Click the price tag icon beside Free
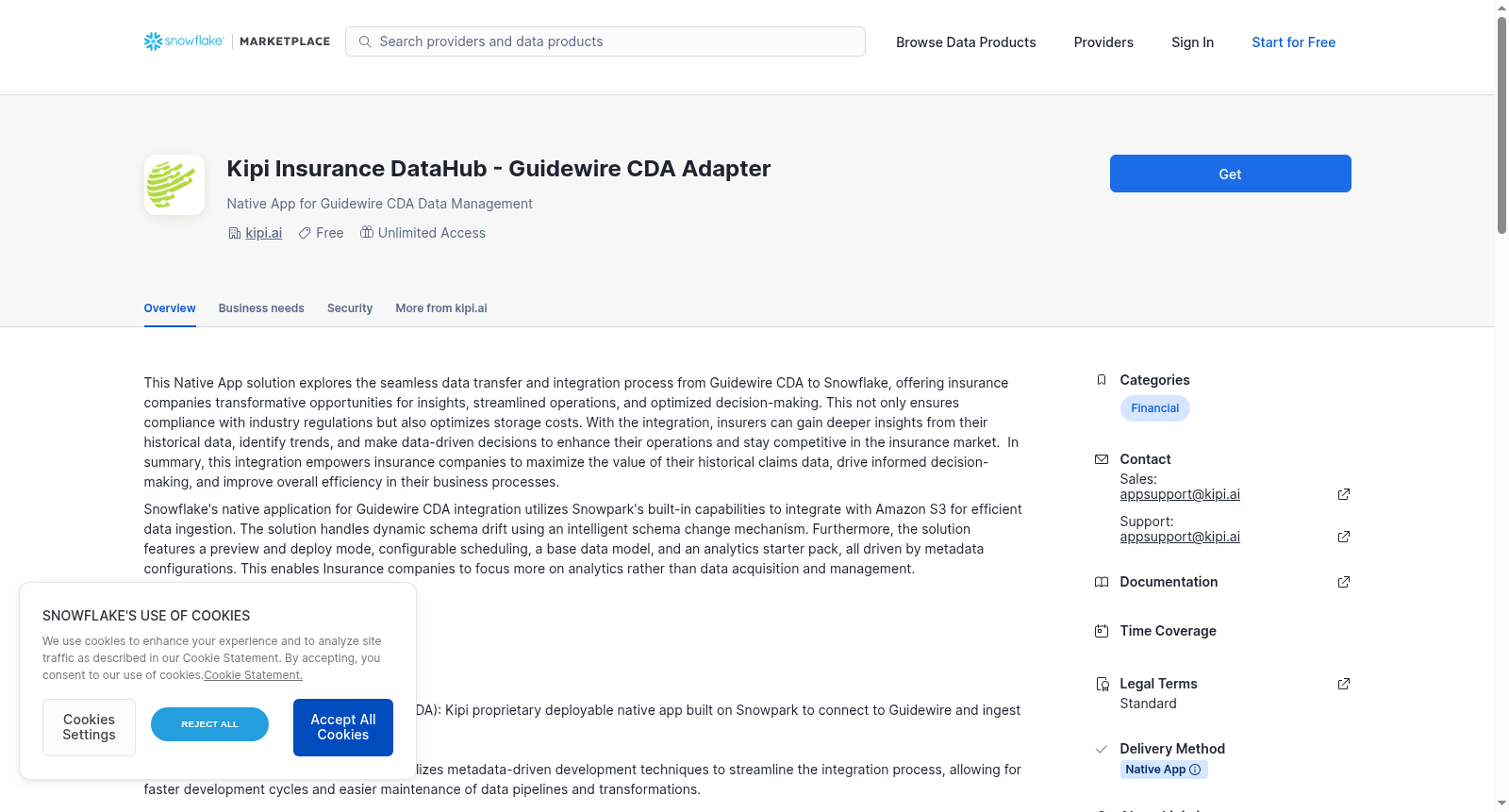 coord(305,233)
